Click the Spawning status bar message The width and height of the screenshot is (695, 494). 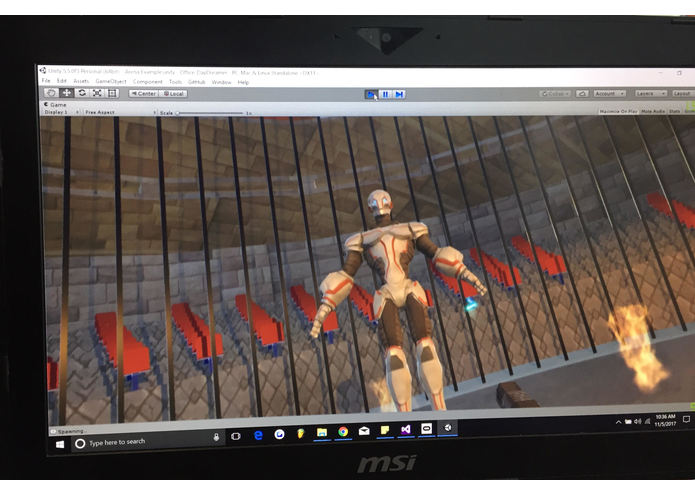(x=70, y=431)
